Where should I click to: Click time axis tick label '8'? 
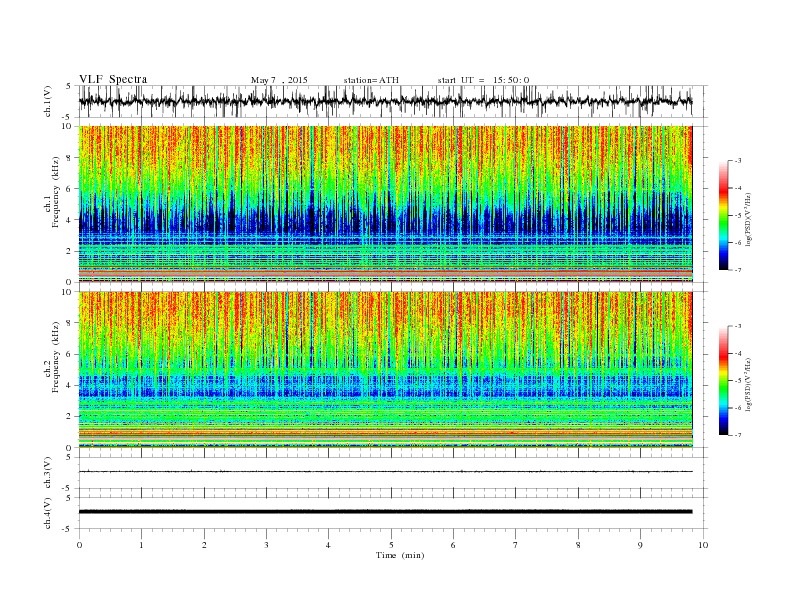pos(578,545)
